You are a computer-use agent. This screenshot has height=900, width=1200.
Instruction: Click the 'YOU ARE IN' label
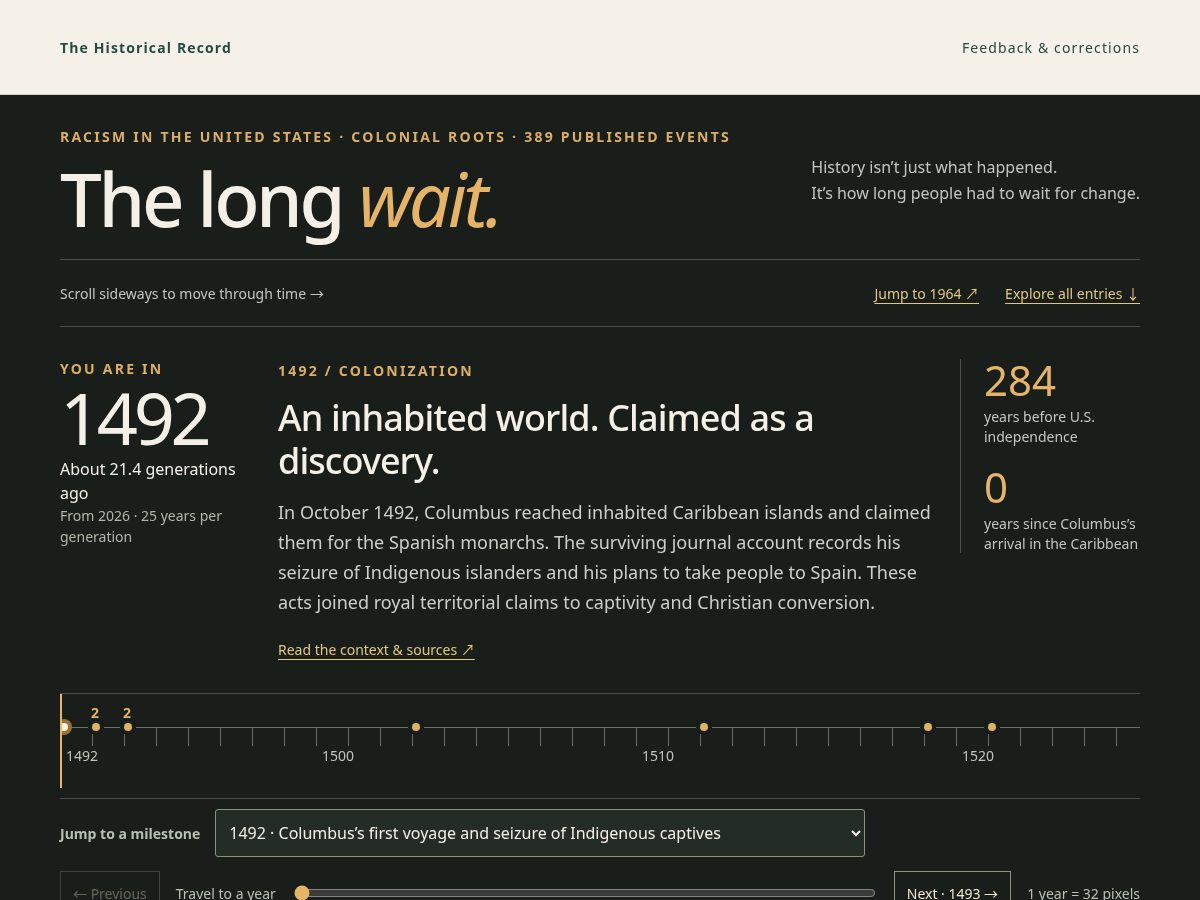(111, 369)
